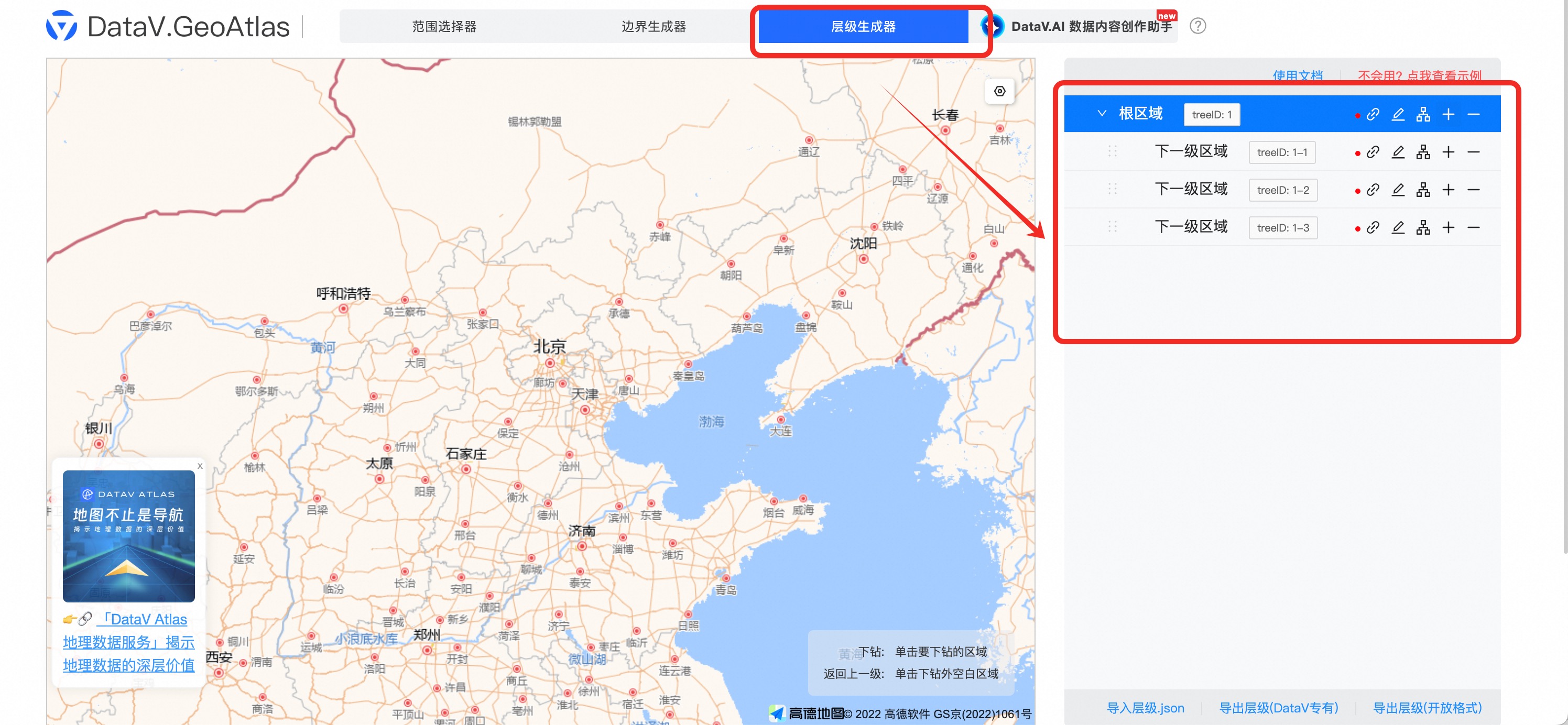This screenshot has height=725, width=1568.
Task: Click the red dot beside treeID 1-2 row
Action: (1358, 189)
